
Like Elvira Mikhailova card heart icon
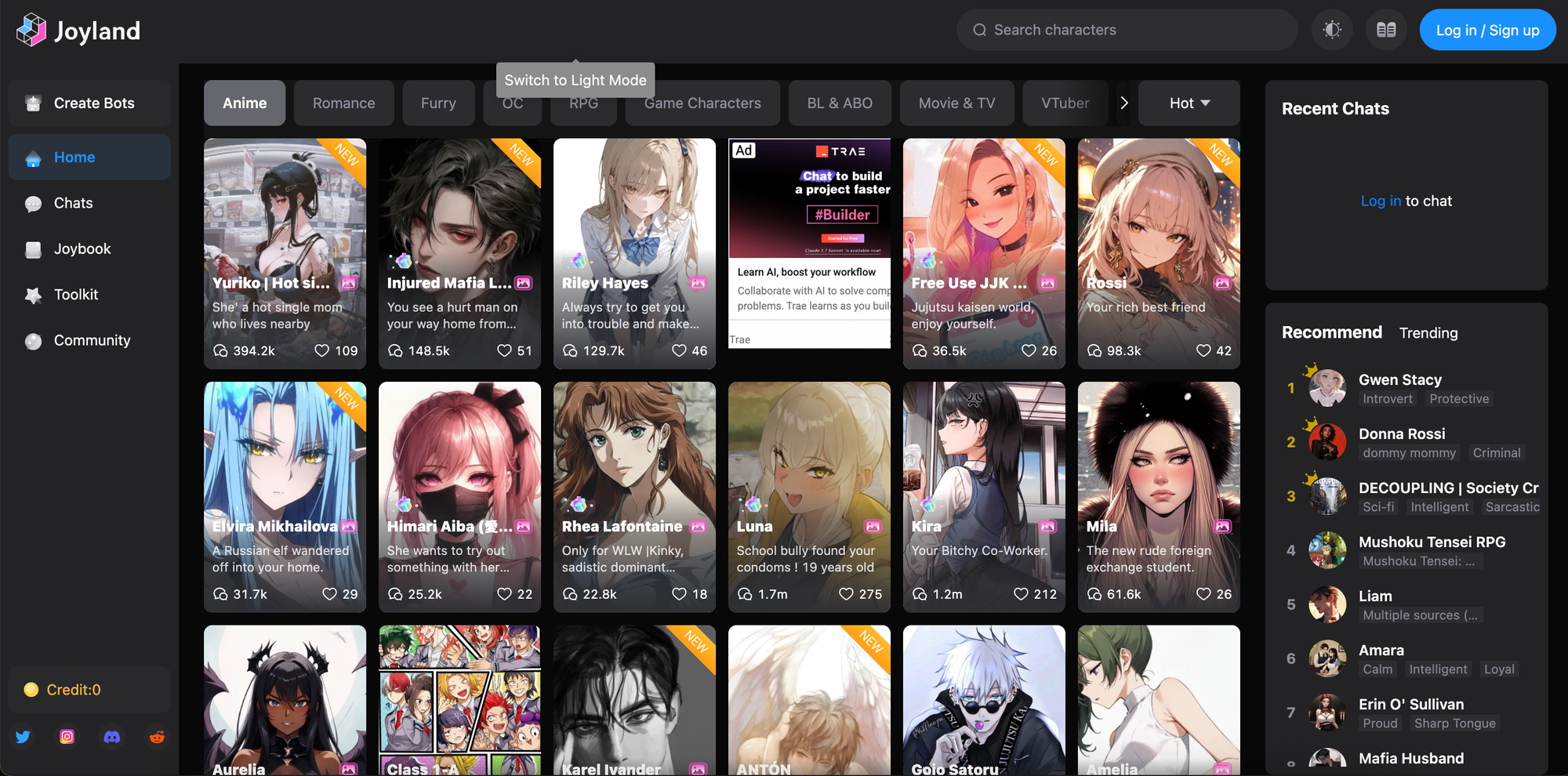(329, 594)
